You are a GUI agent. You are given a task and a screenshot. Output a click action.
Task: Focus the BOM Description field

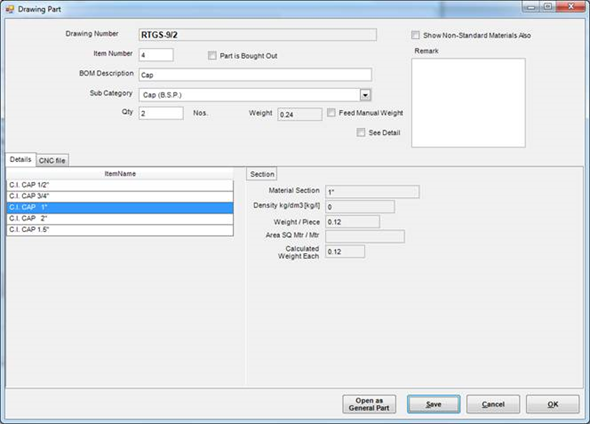255,75
